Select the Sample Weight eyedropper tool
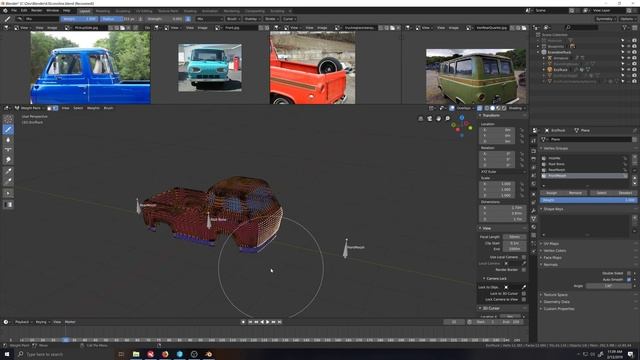 [x=8, y=171]
